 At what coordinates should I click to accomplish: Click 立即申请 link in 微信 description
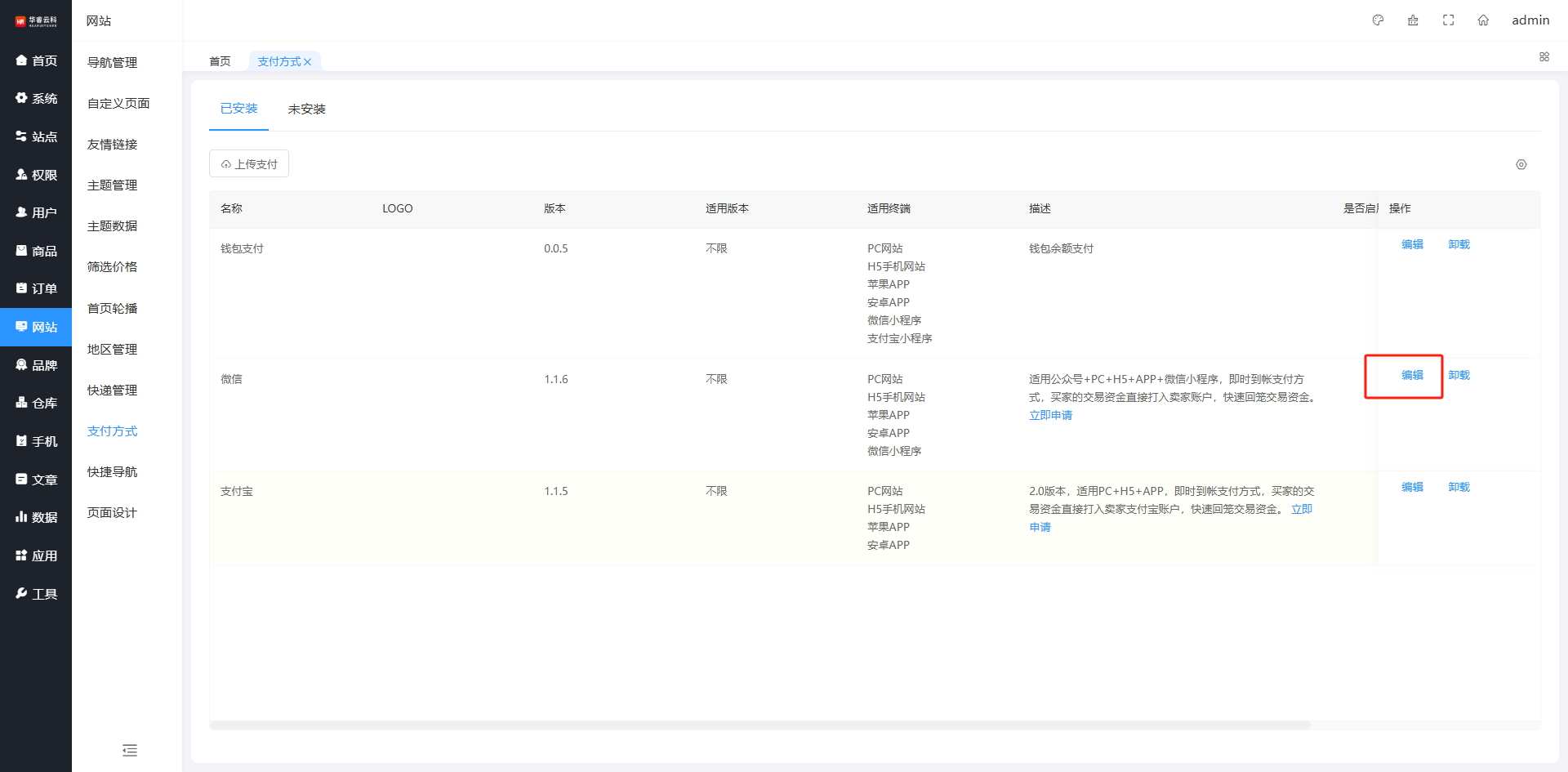pos(1050,415)
